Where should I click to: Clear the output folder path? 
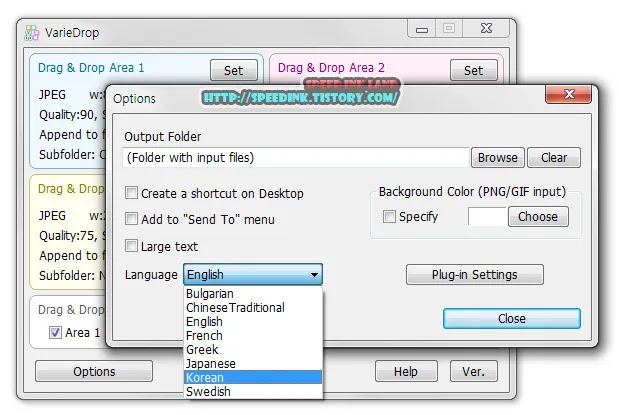pyautogui.click(x=554, y=158)
